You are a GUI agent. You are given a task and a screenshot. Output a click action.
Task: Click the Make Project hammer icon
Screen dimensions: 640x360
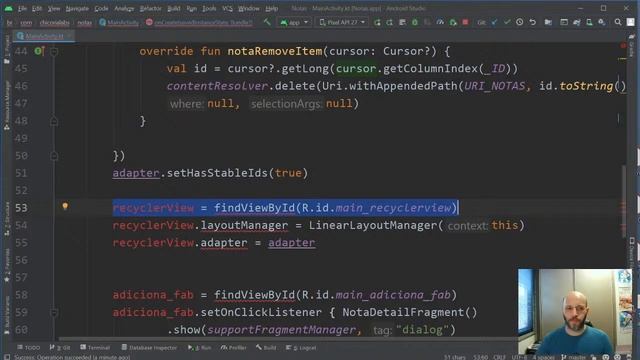267,22
